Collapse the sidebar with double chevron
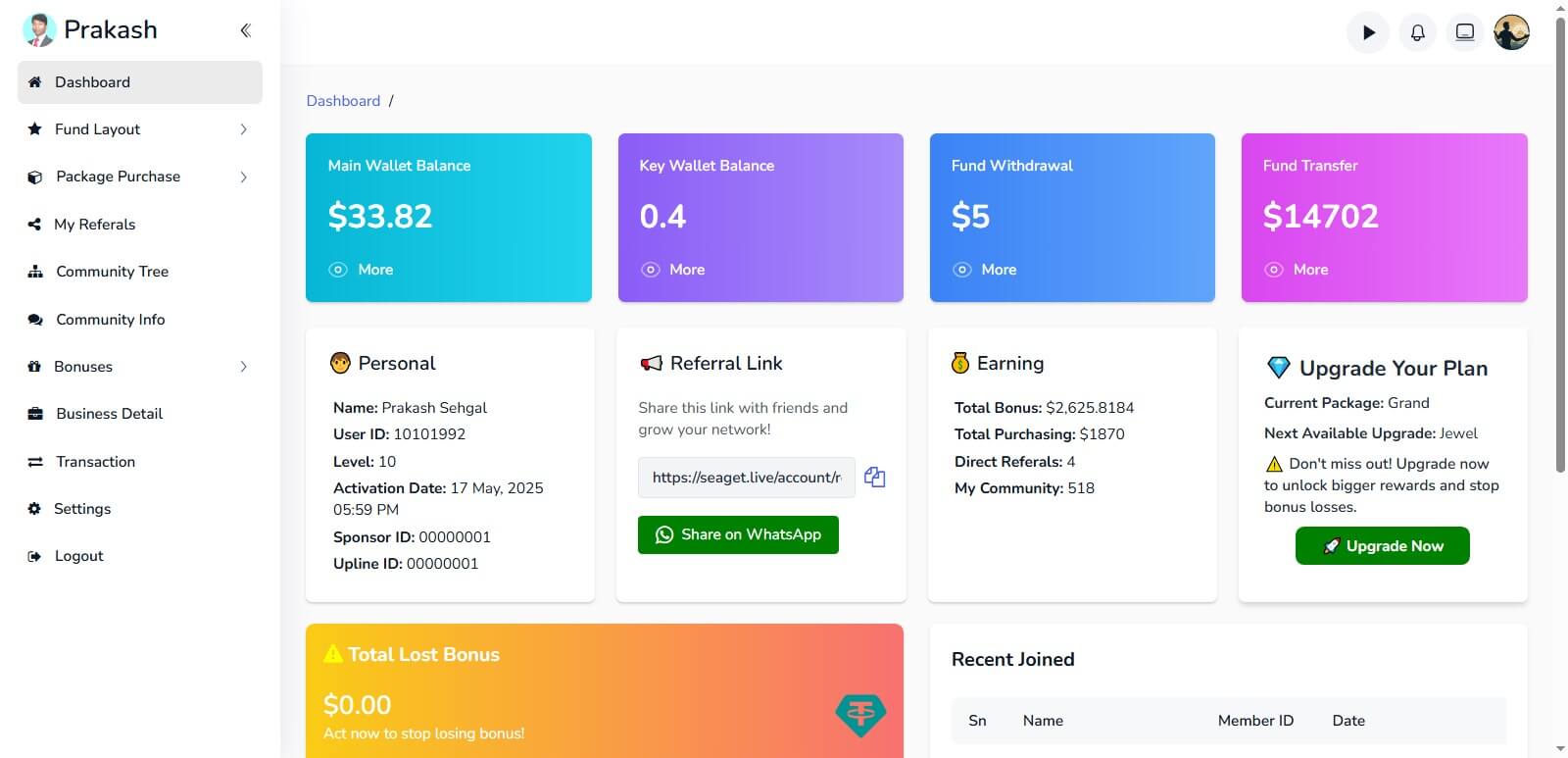The width and height of the screenshot is (1568, 758). tap(245, 30)
